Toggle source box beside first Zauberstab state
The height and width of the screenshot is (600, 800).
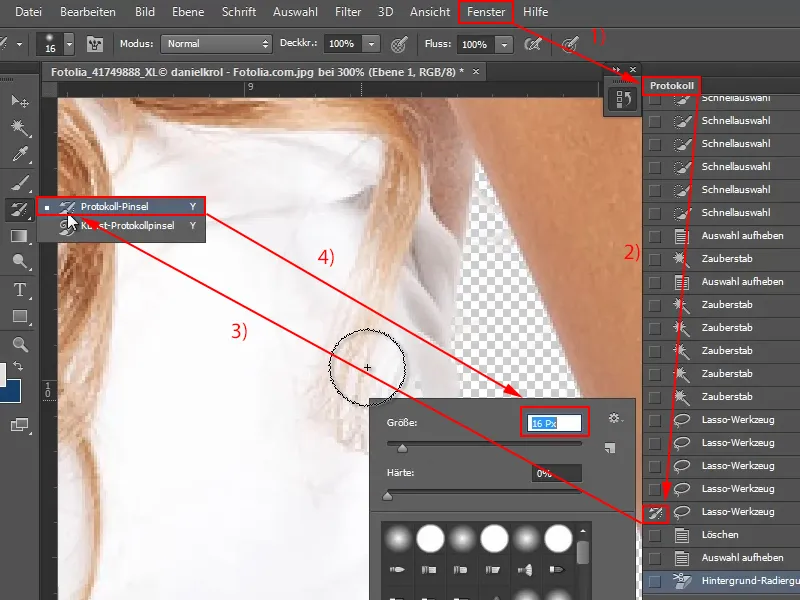click(655, 259)
